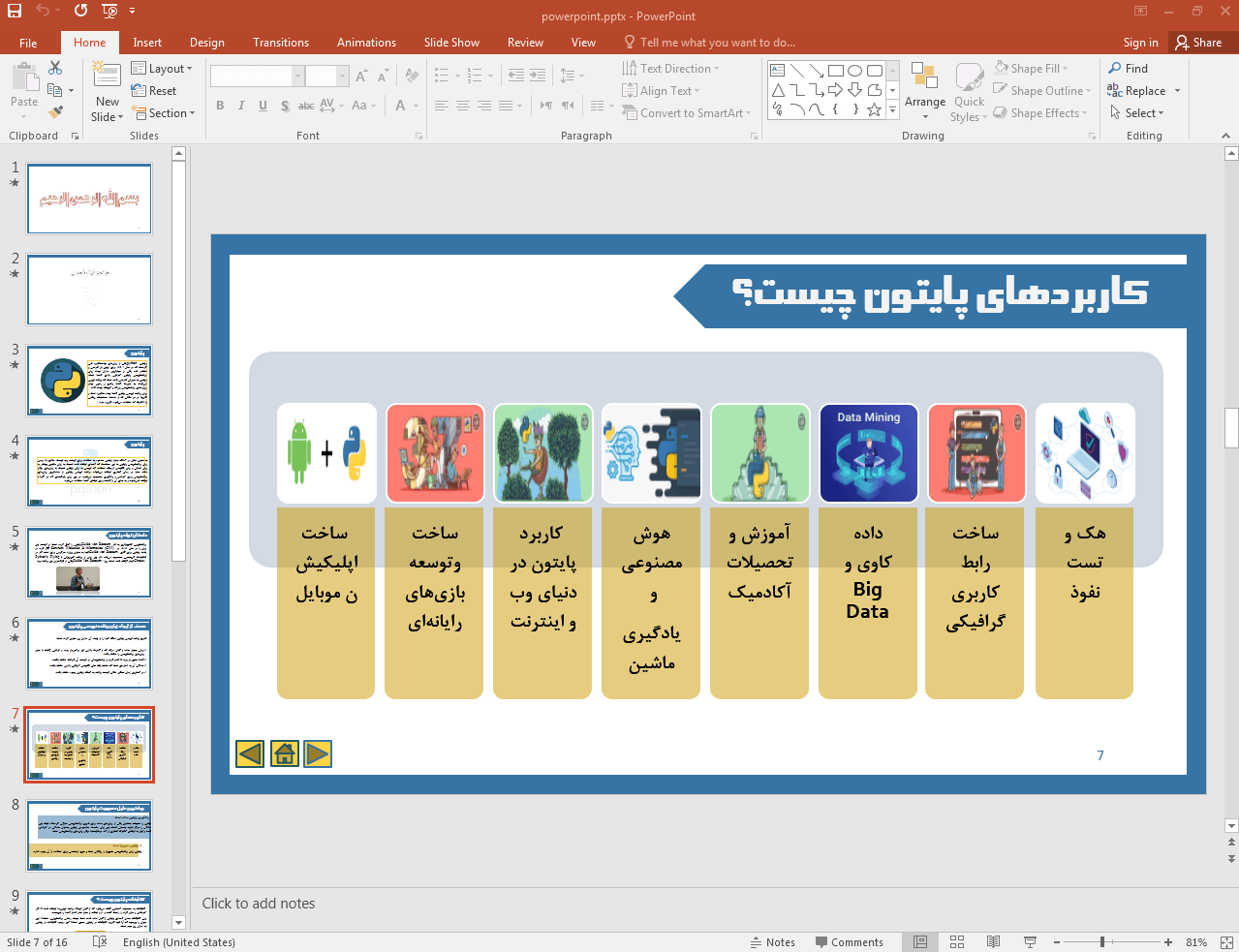Click the zoom slider handle
Viewport: 1239px width, 952px height.
pos(1102,942)
